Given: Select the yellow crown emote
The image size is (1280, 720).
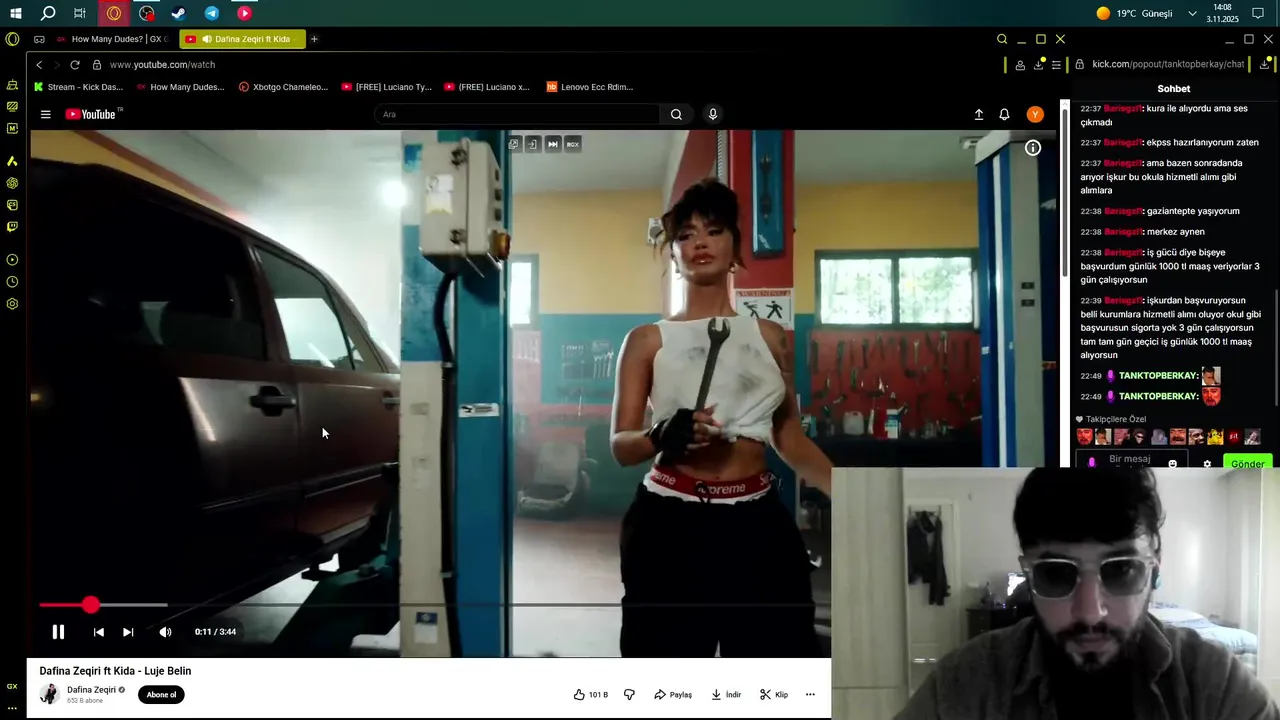Looking at the screenshot, I should point(1215,437).
